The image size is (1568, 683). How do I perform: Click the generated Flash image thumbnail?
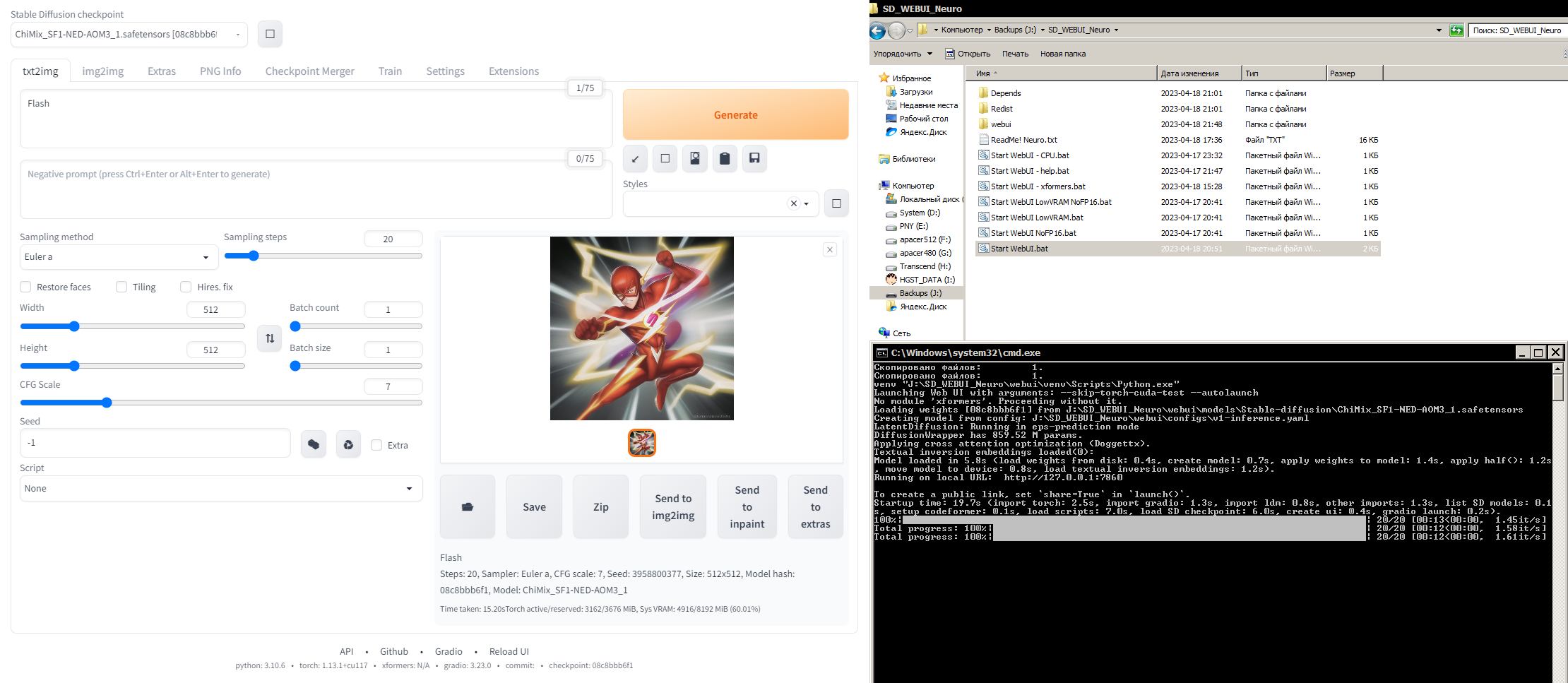point(642,443)
